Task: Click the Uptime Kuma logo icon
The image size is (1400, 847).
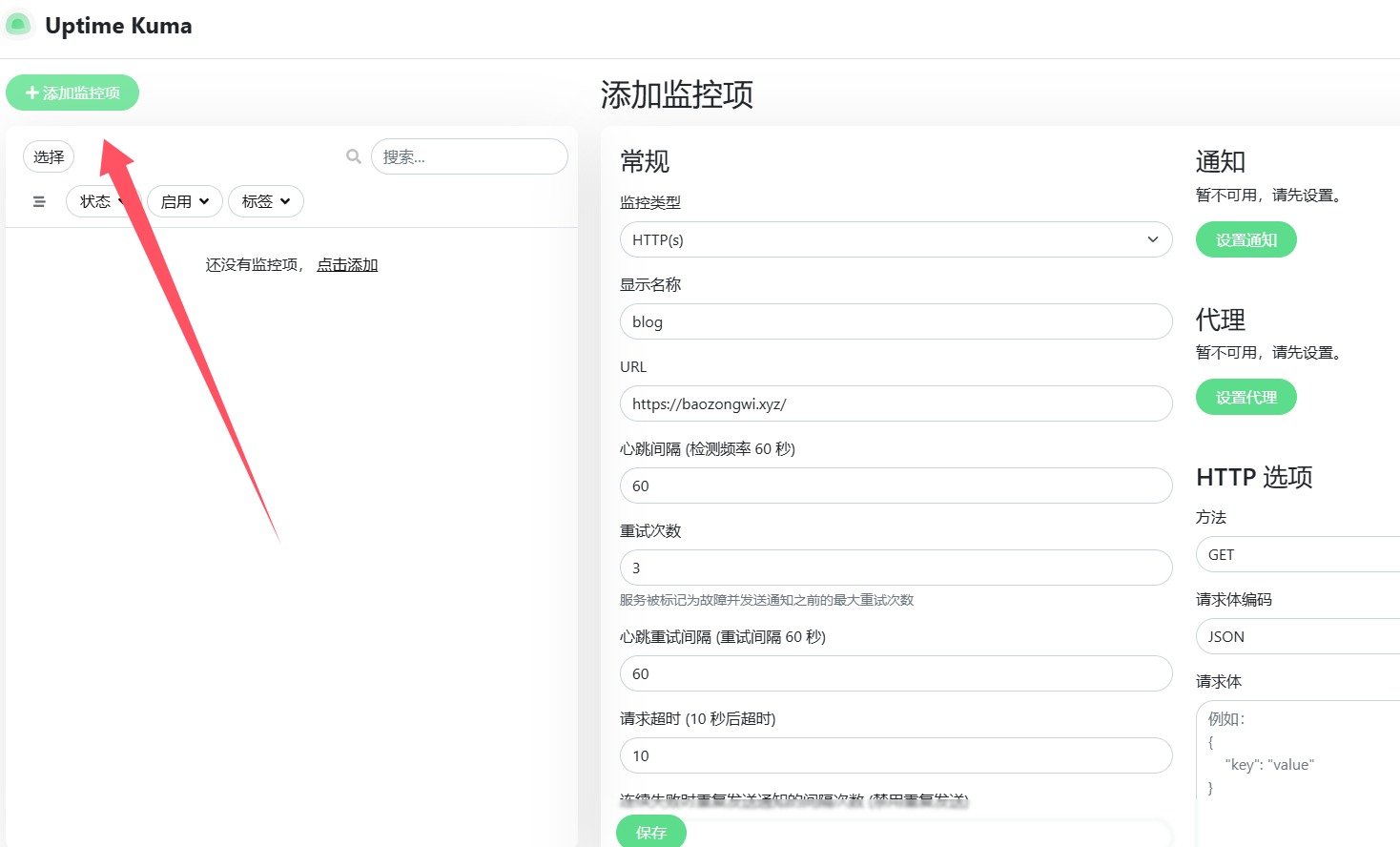Action: 18,25
